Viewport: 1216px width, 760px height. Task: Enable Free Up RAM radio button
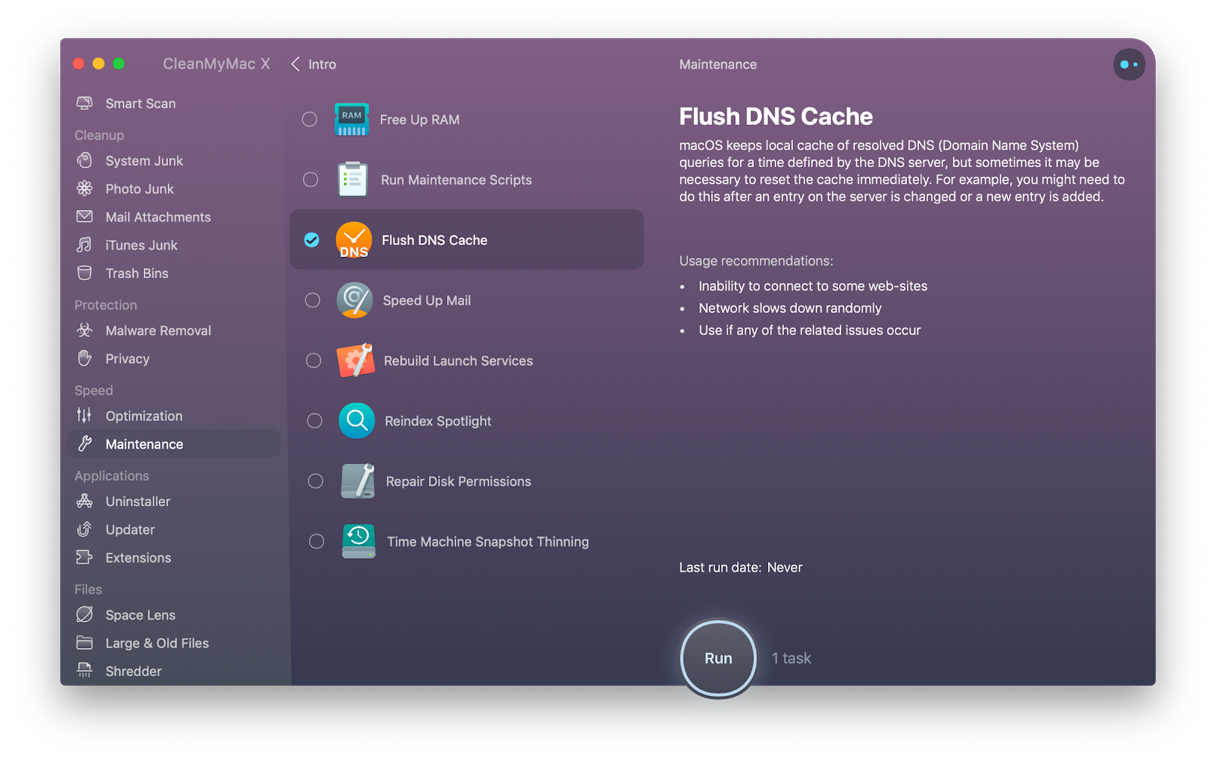(310, 119)
